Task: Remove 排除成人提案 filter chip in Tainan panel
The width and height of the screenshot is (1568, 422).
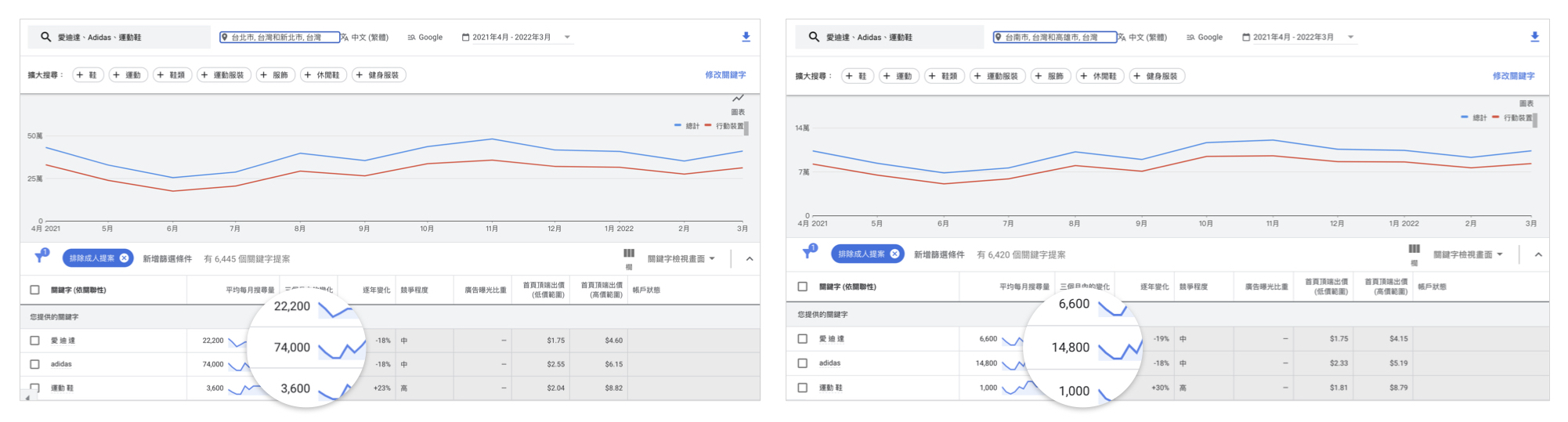Action: pos(894,254)
